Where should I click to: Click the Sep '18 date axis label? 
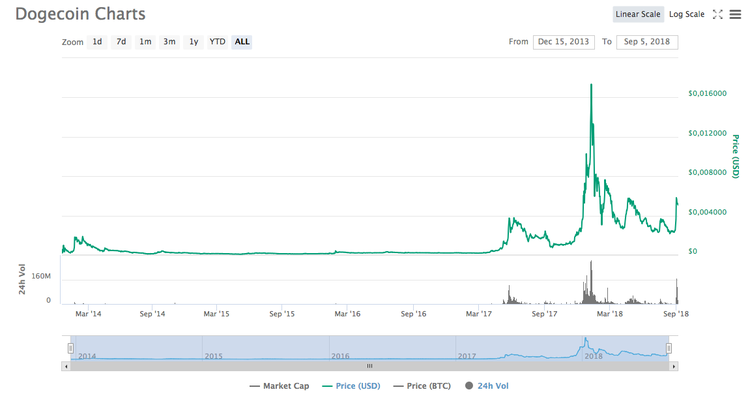[x=676, y=314]
